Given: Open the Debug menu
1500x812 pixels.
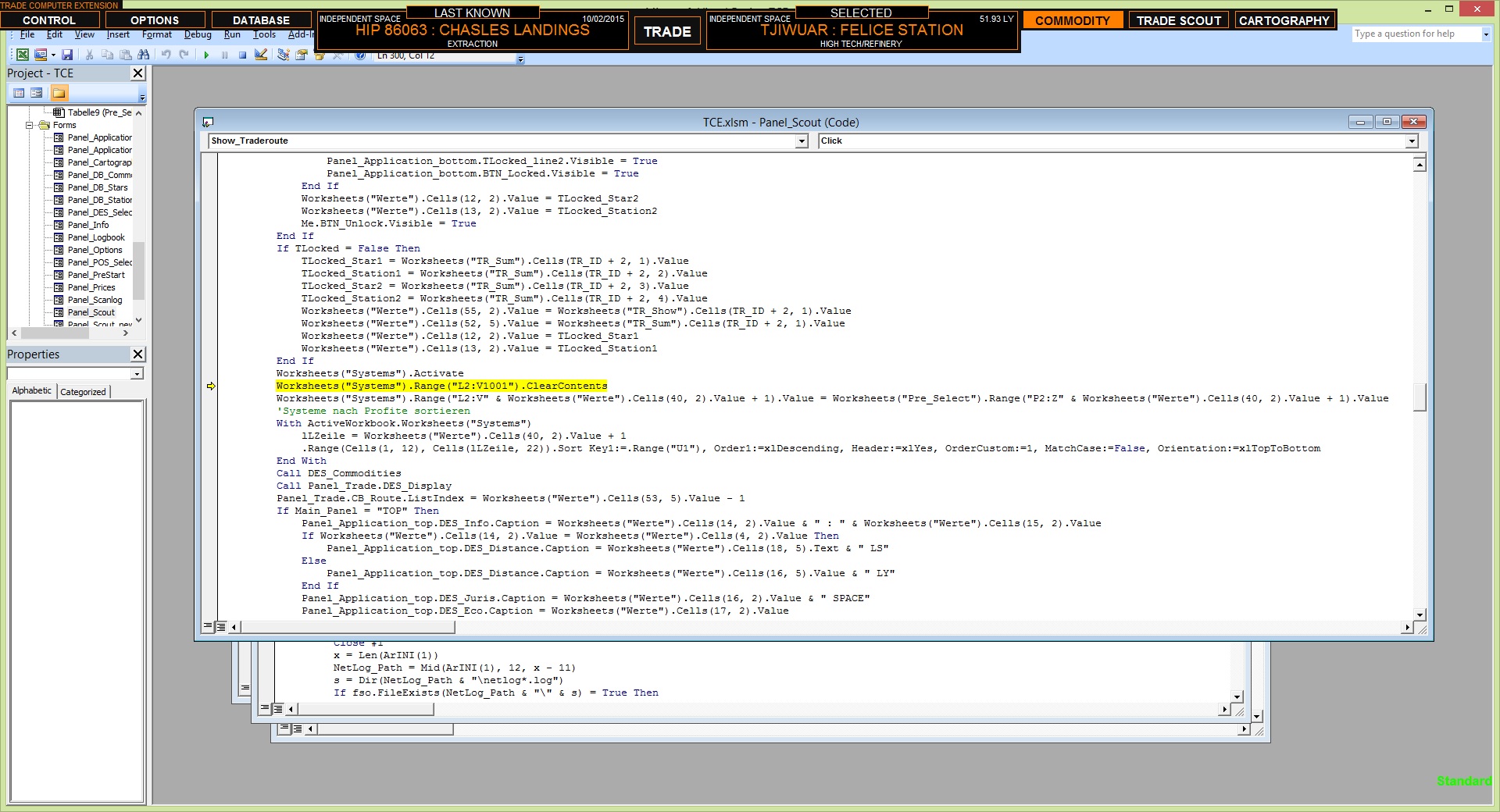Looking at the screenshot, I should tap(198, 34).
